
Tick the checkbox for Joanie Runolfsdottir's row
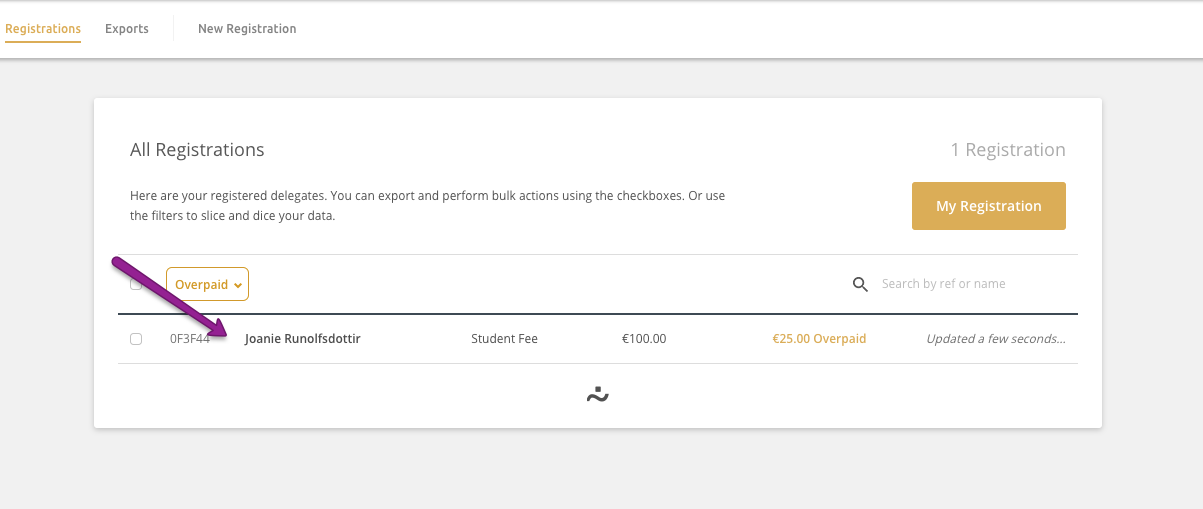point(136,339)
